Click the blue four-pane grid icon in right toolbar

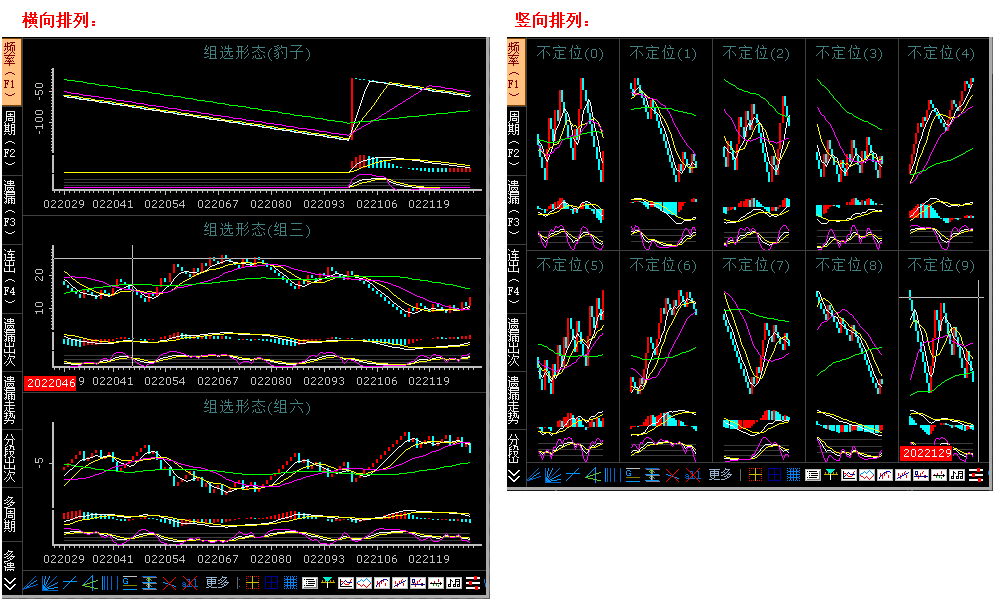775,475
